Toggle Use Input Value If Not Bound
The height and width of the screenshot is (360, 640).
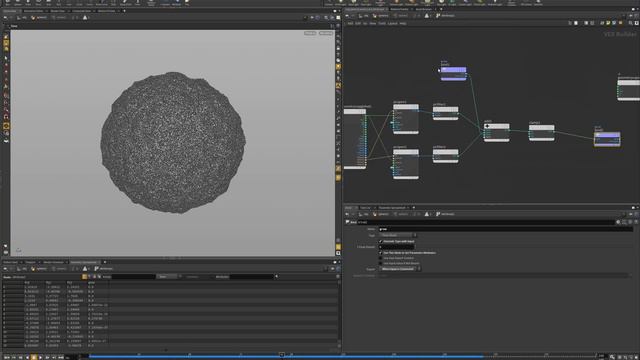pos(381,263)
